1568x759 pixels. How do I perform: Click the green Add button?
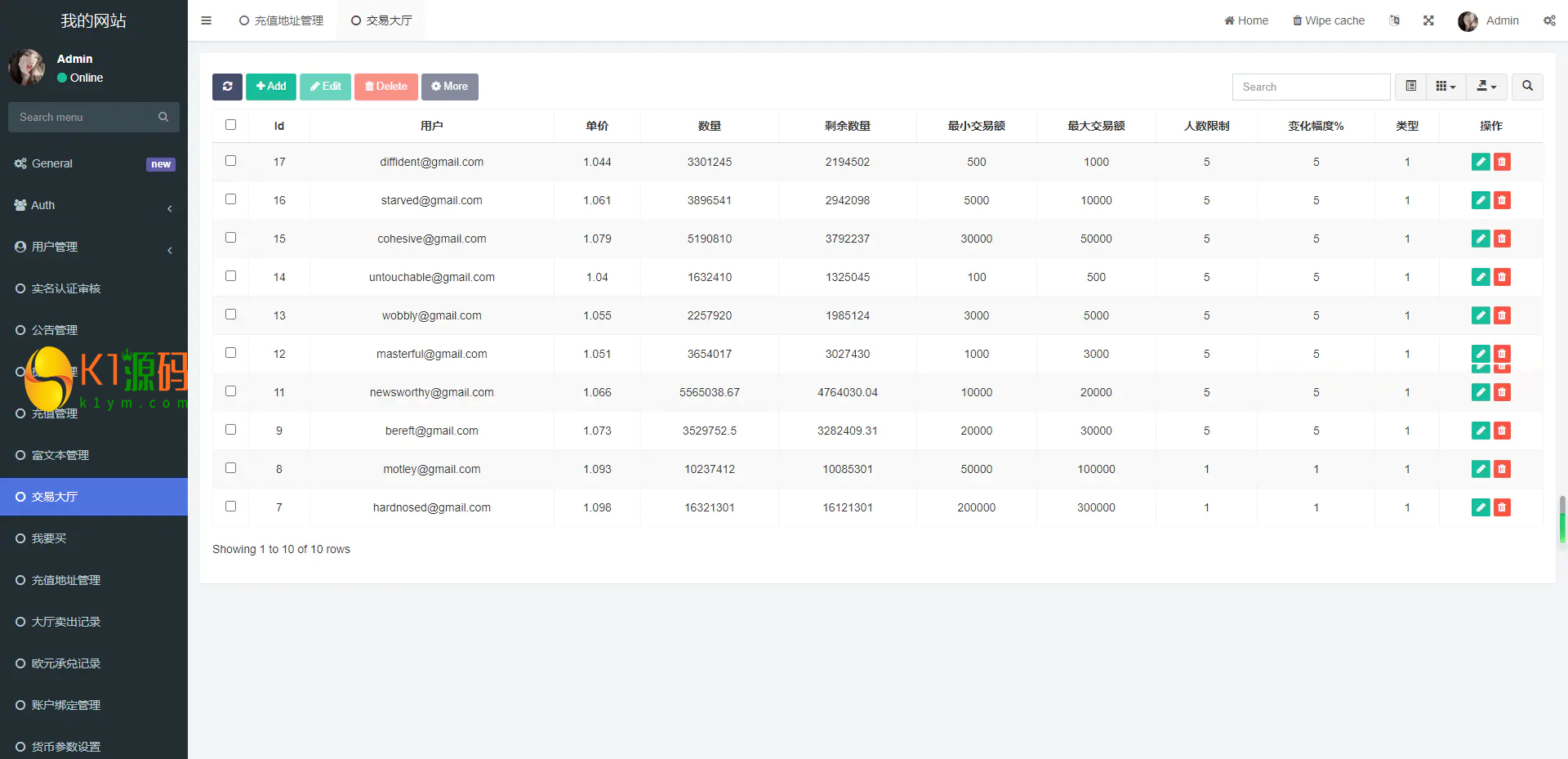(271, 87)
